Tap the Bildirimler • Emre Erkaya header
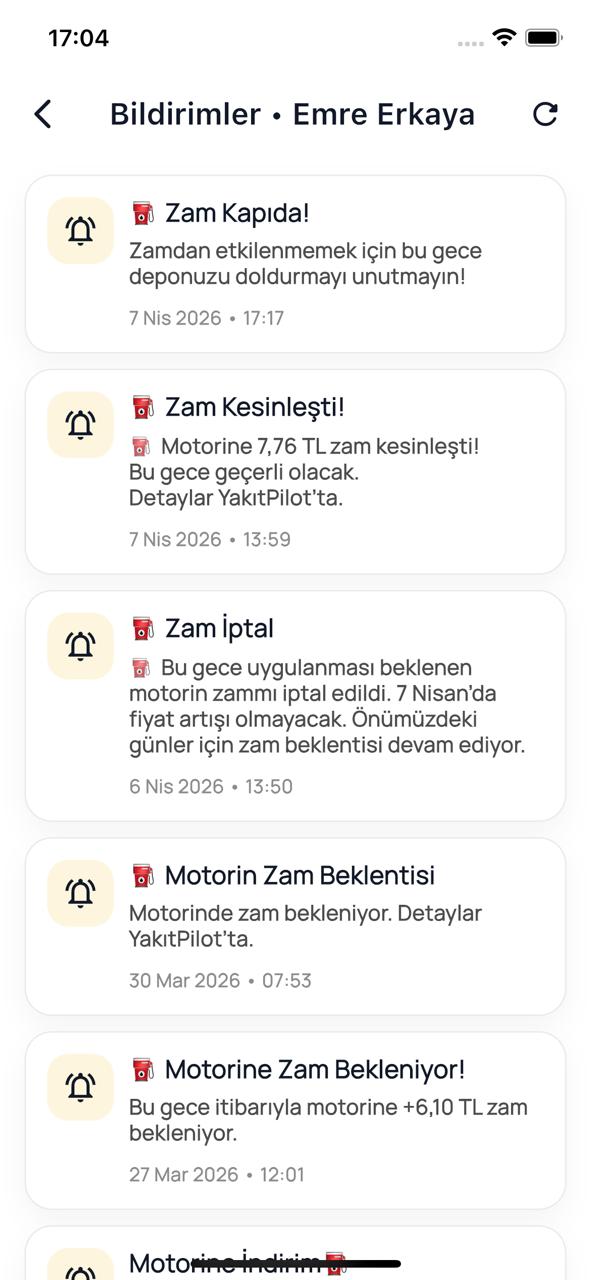 pyautogui.click(x=292, y=114)
